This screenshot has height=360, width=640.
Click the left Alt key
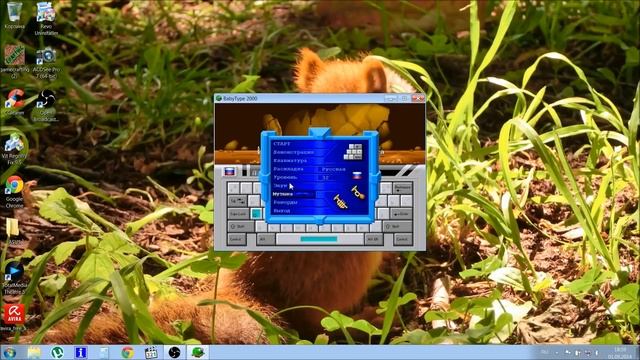pos(265,239)
